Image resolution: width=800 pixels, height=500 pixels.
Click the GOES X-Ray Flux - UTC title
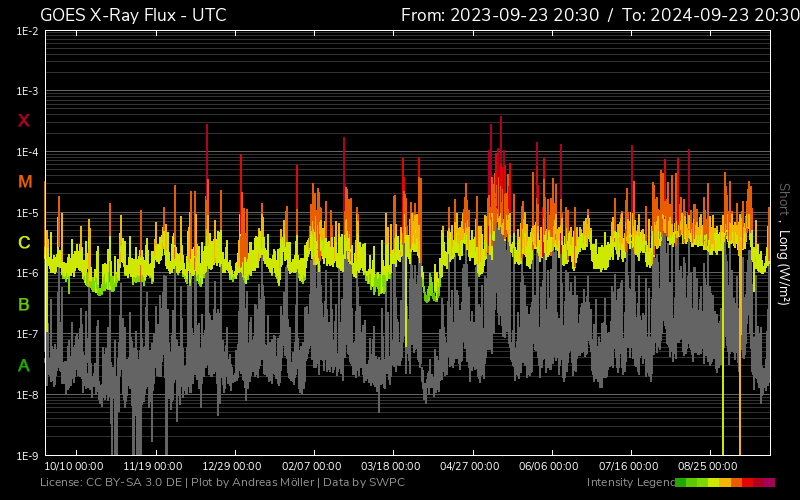(133, 15)
